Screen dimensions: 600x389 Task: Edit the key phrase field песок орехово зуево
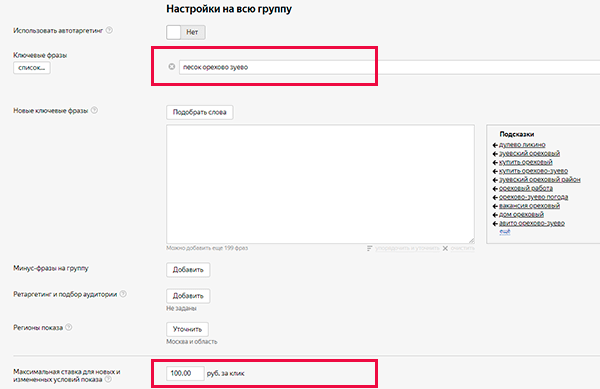(390, 67)
